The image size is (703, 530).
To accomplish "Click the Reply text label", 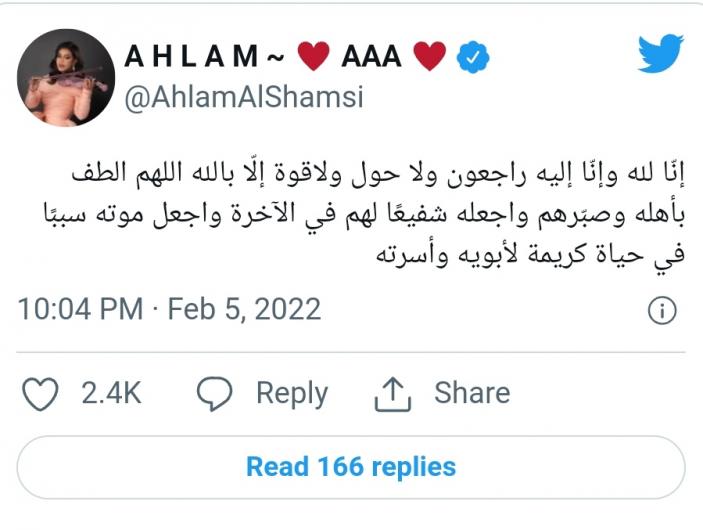I will (x=292, y=394).
